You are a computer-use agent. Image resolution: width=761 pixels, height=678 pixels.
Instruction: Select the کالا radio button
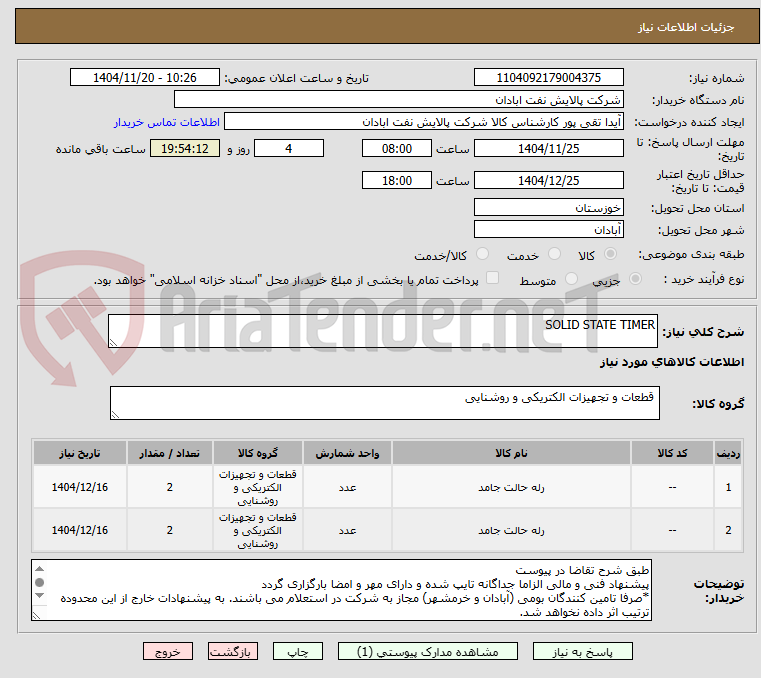611,254
